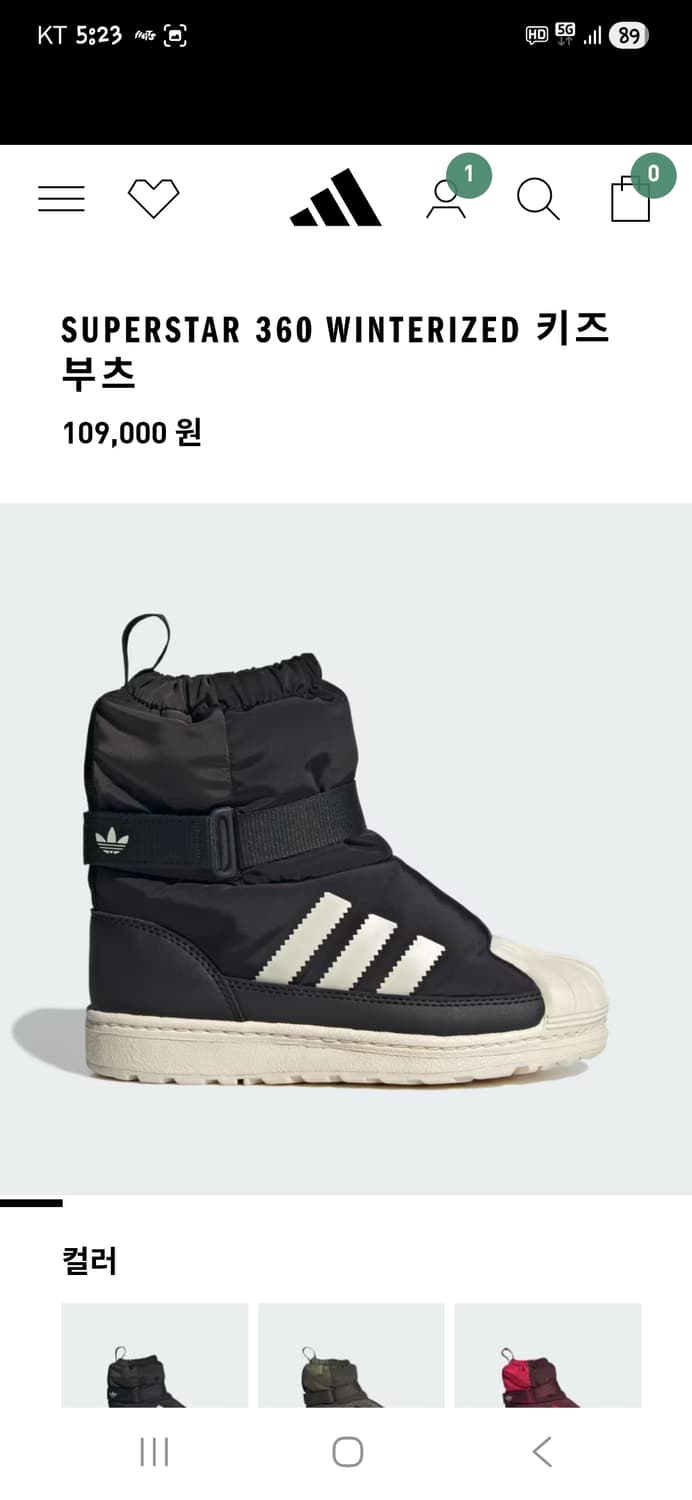Tap the SUPERSTAR 360 WINTERIZED product title

point(336,350)
